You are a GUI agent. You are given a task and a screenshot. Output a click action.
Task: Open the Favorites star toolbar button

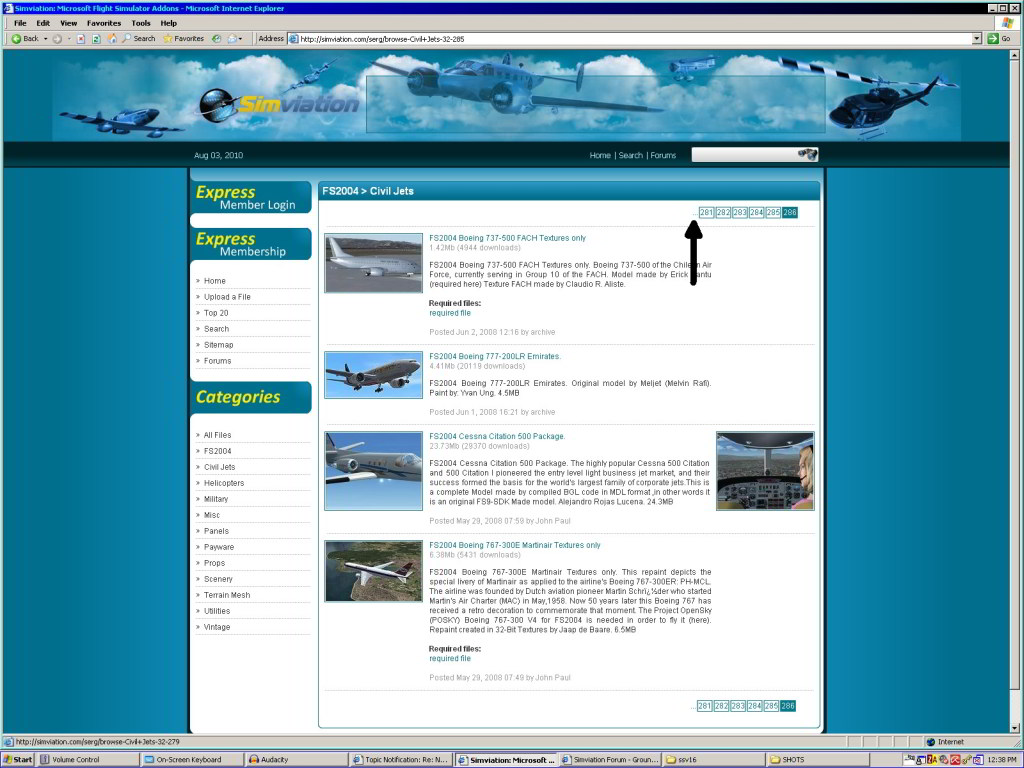(184, 39)
